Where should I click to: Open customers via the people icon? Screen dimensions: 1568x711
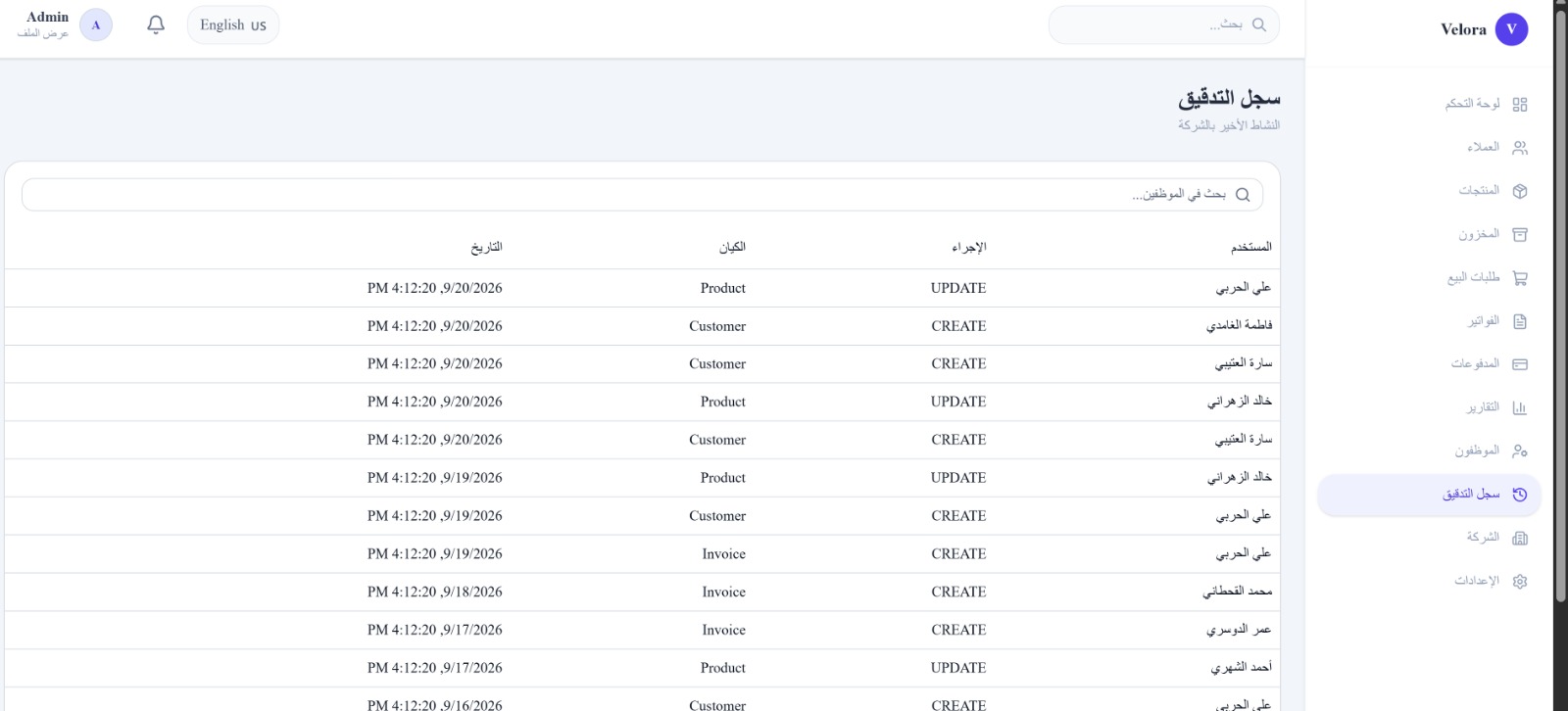pos(1520,148)
